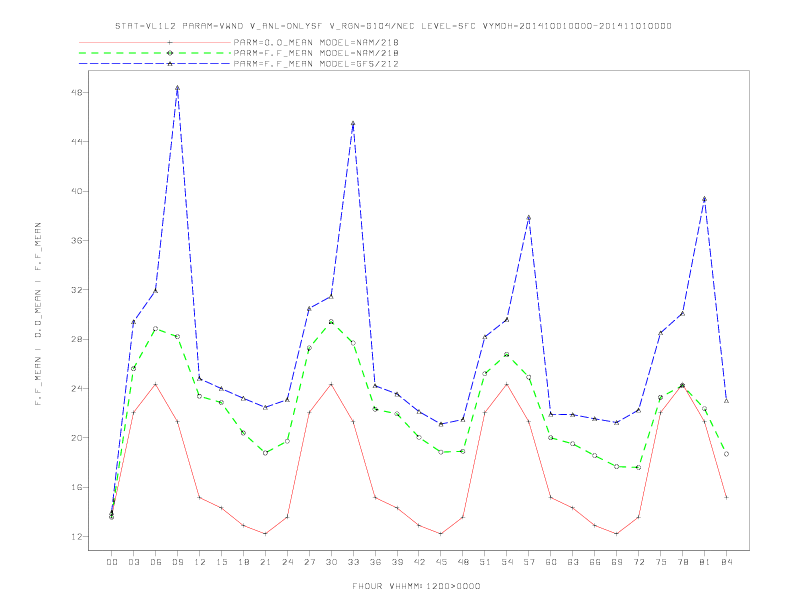The height and width of the screenshot is (612, 792).
Task: Click the green NAM circle marker at hour 30
Action: point(331,322)
